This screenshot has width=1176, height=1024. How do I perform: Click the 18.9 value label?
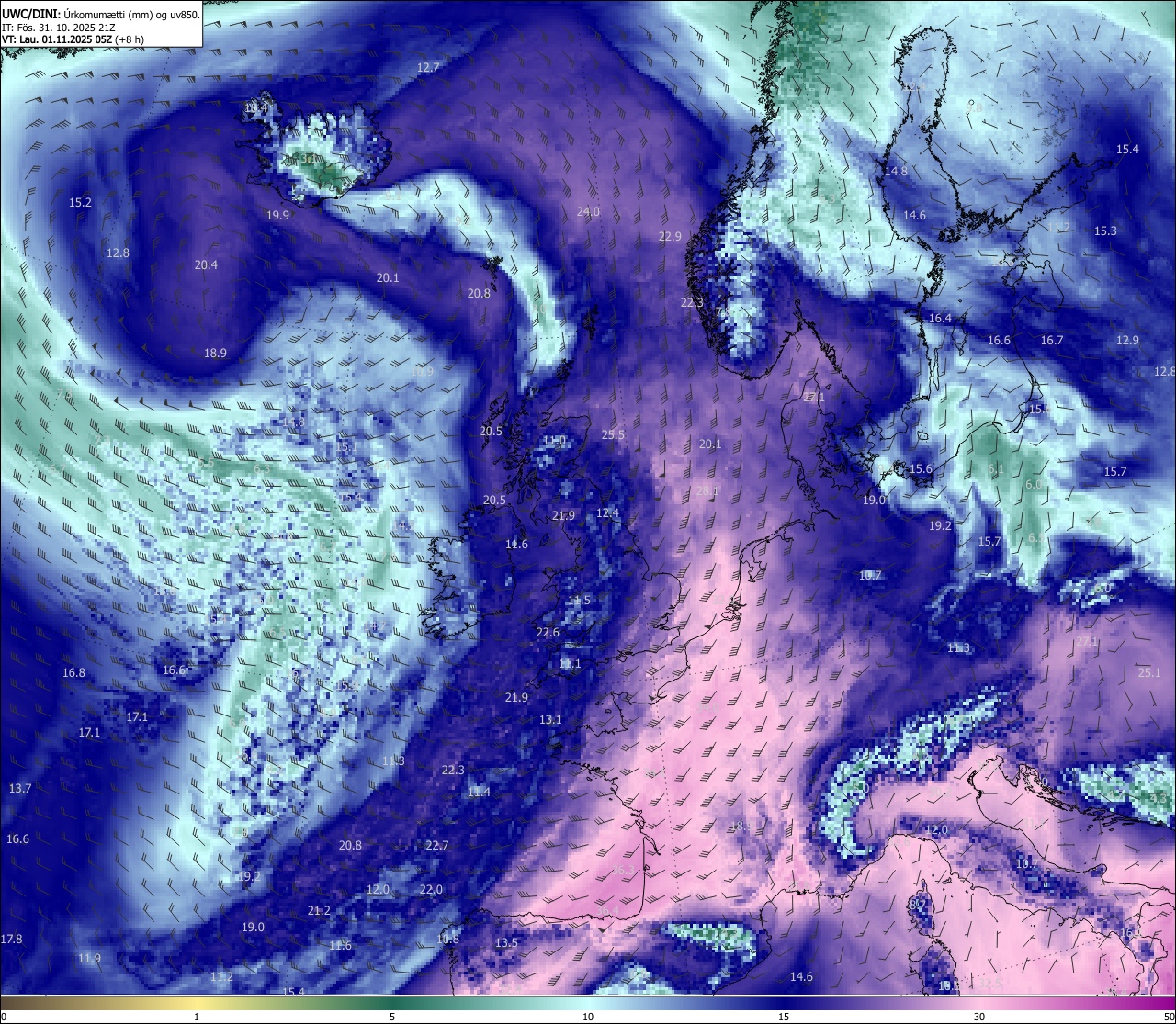coord(215,353)
